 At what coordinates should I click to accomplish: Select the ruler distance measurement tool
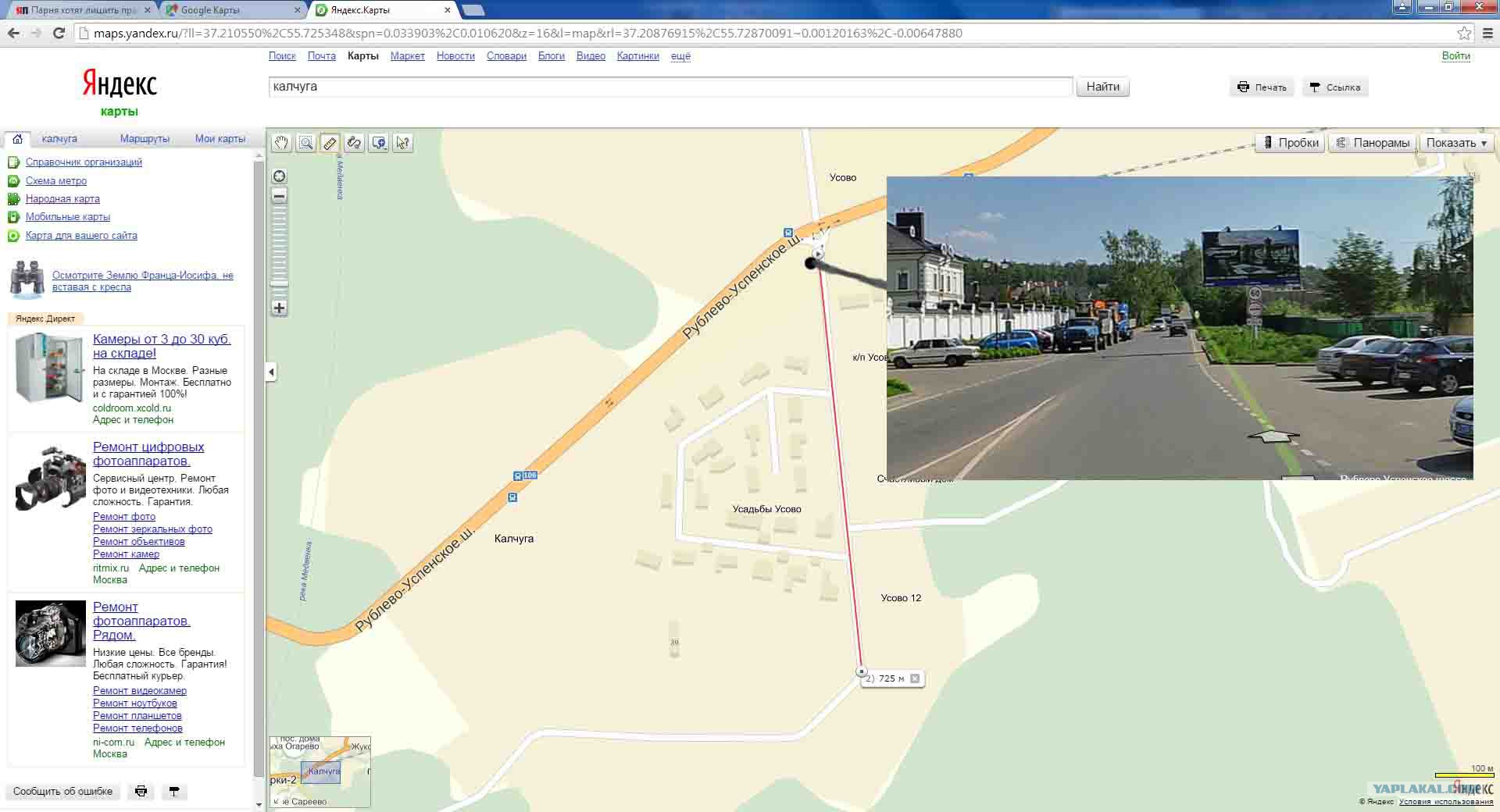330,143
